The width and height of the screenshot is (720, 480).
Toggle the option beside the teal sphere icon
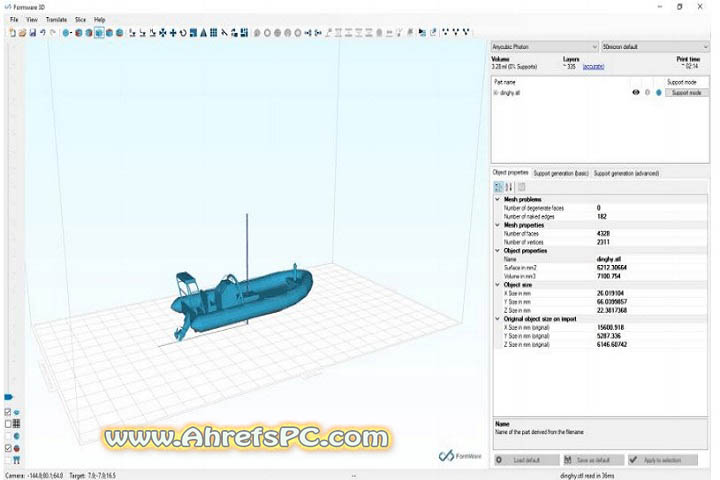[8, 436]
